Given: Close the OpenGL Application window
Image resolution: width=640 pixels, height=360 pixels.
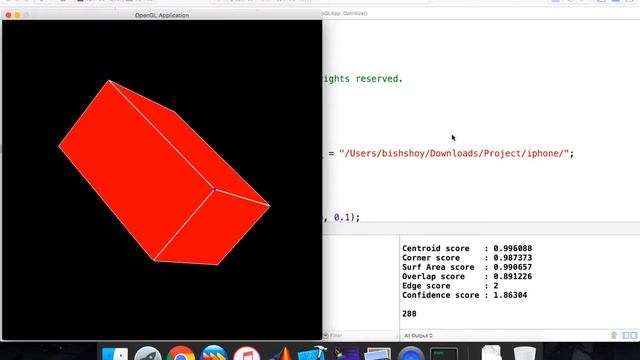Looking at the screenshot, I should coord(9,15).
